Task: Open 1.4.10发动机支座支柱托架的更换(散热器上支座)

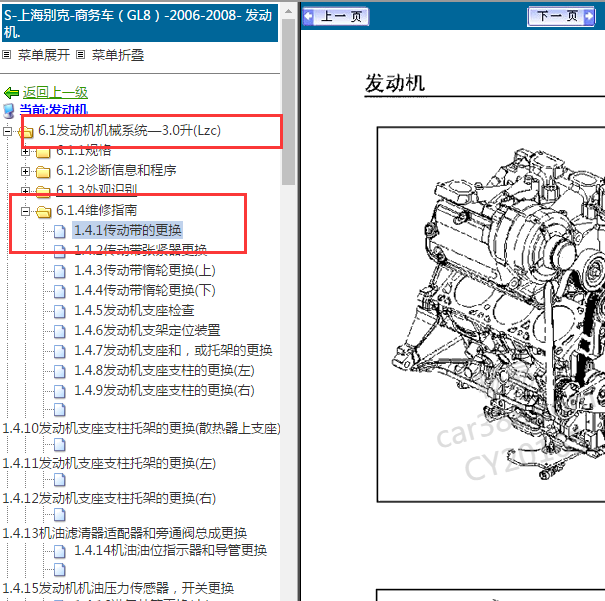Action: pyautogui.click(x=141, y=429)
